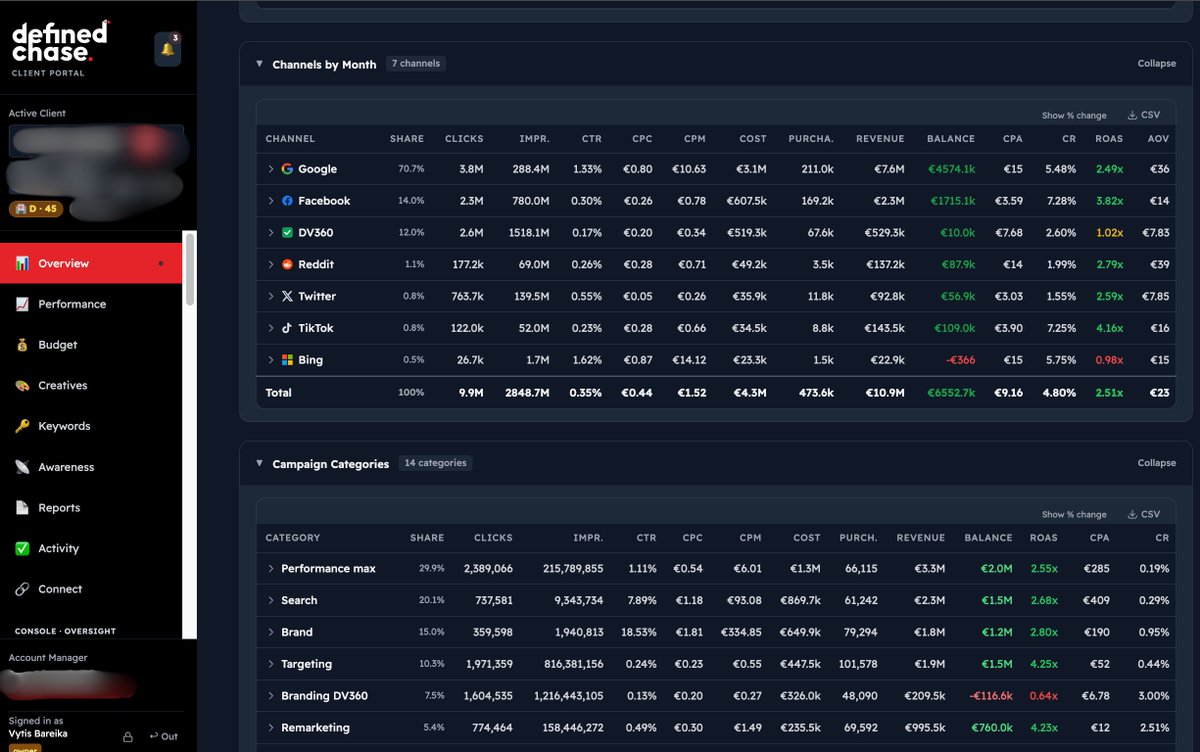
Task: Click CSV download icon in Channels table
Action: (x=1132, y=115)
